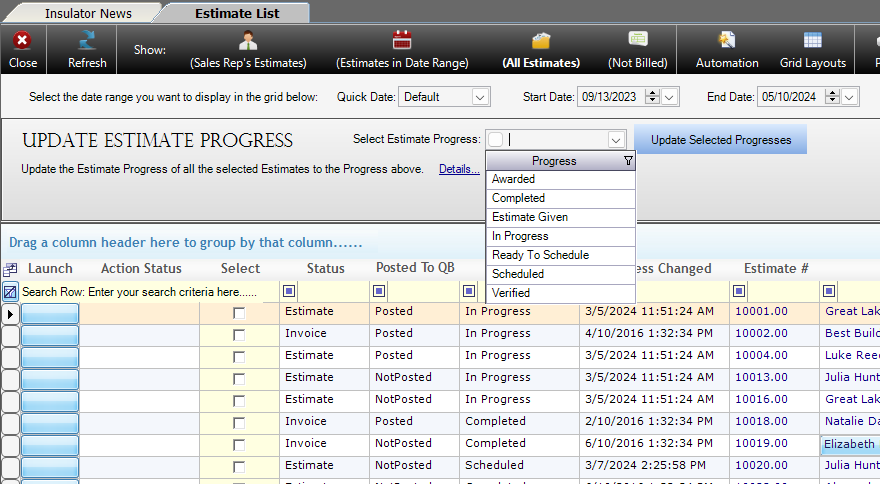Click the Launch button for estimate 10018.00
Screen dimensions: 880x484
[x=50, y=423]
